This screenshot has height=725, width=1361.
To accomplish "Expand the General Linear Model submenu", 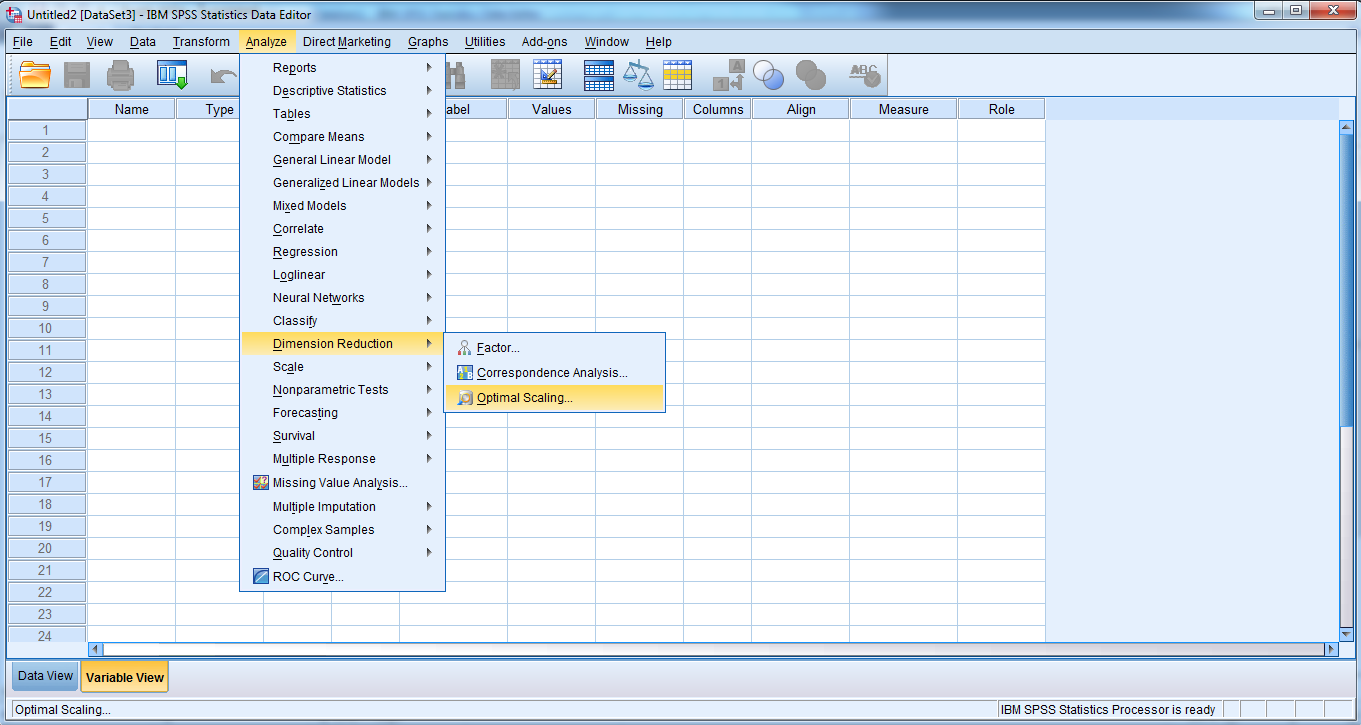I will tap(342, 160).
